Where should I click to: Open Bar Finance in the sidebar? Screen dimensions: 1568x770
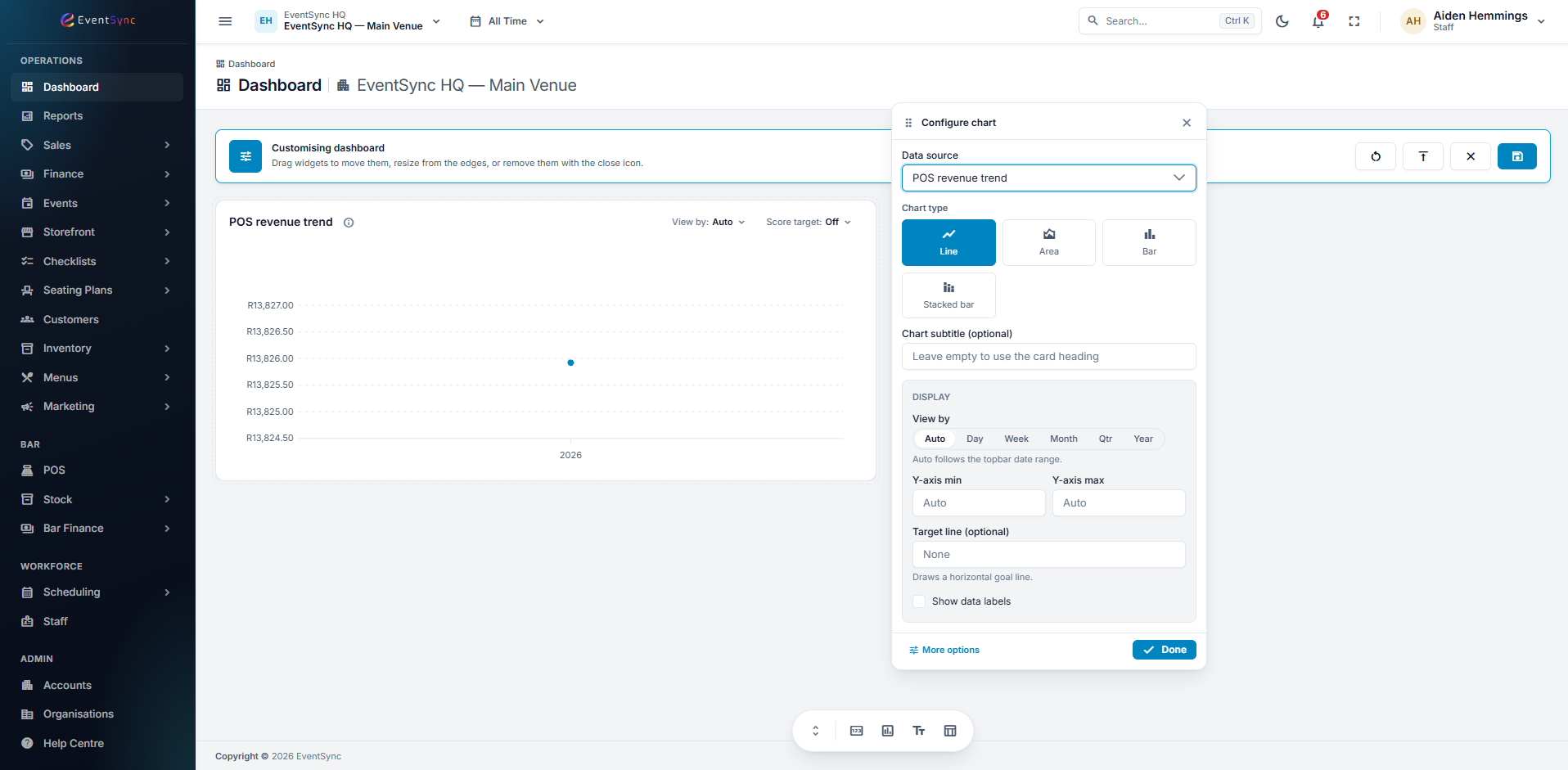tap(97, 529)
